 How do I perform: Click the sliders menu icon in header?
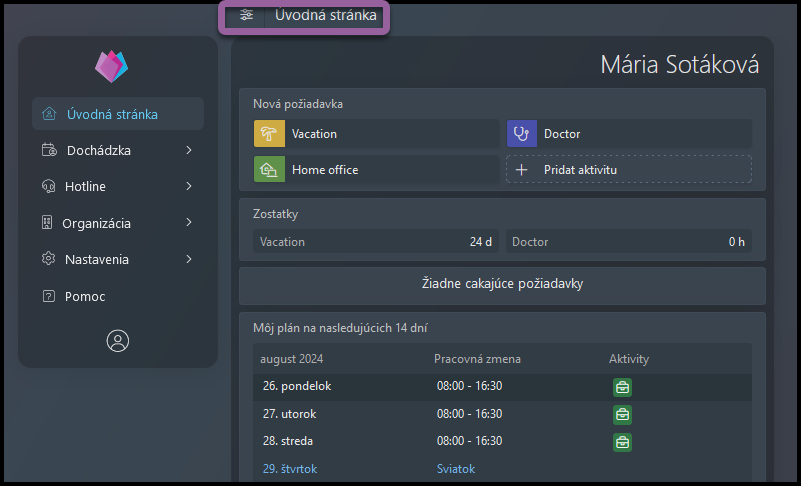point(246,15)
